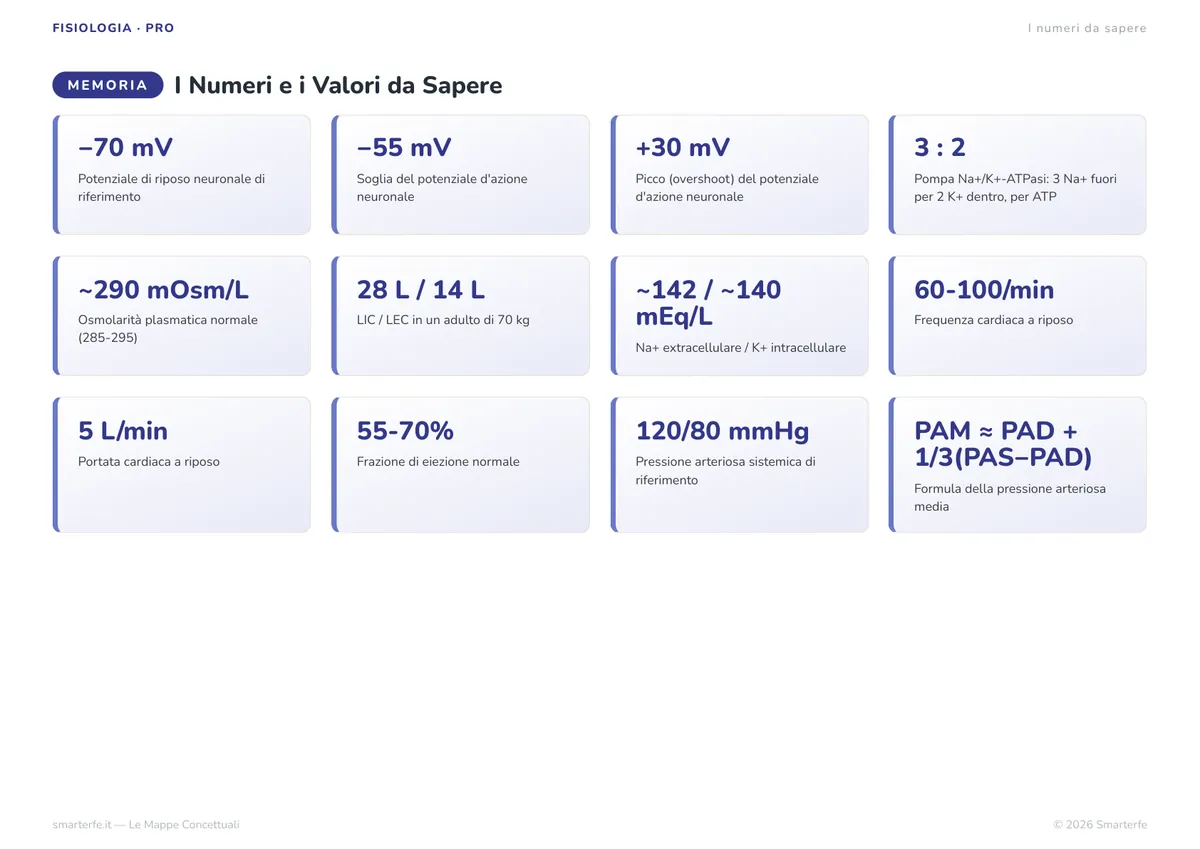Select the "Frazione di eiezione normale" description
Image resolution: width=1200 pixels, height=849 pixels.
coord(438,462)
